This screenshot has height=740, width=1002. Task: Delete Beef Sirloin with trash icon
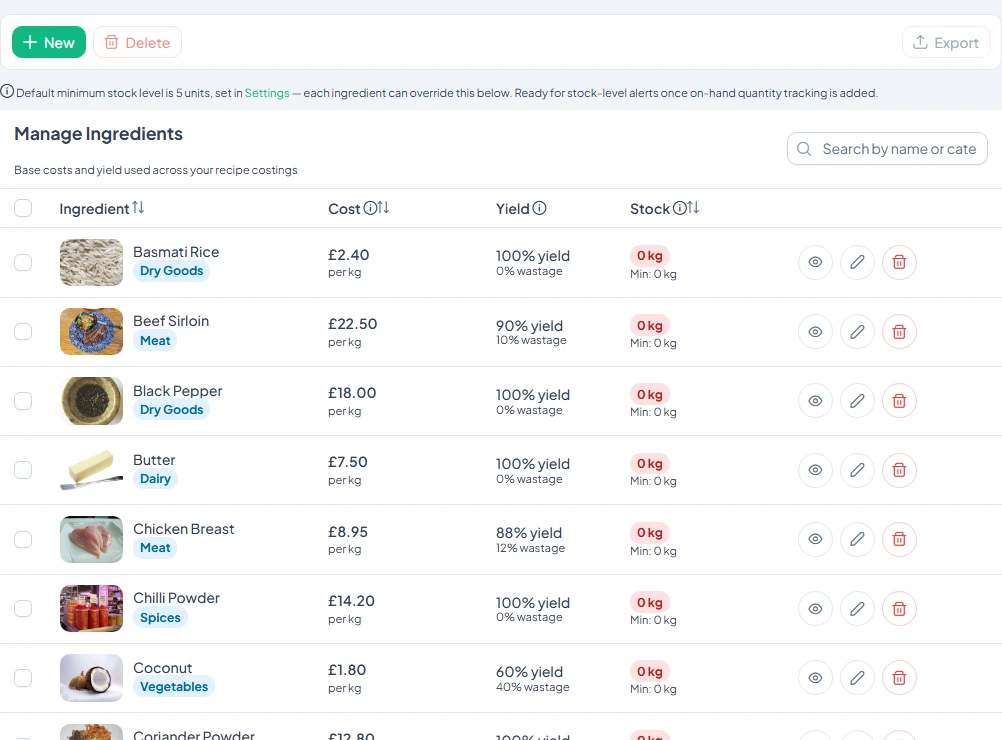tap(899, 332)
